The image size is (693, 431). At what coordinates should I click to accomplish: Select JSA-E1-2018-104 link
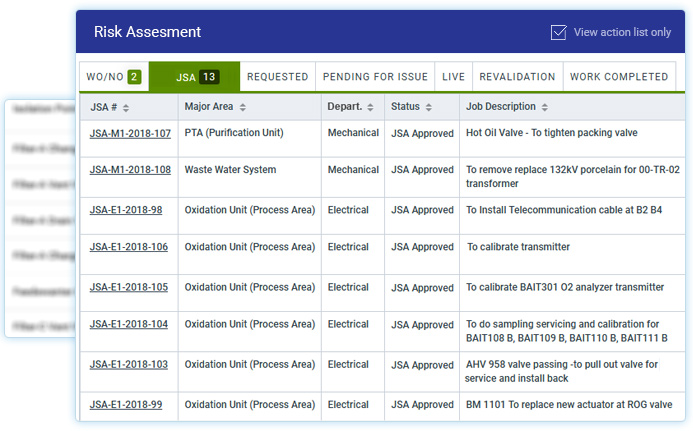tap(129, 325)
